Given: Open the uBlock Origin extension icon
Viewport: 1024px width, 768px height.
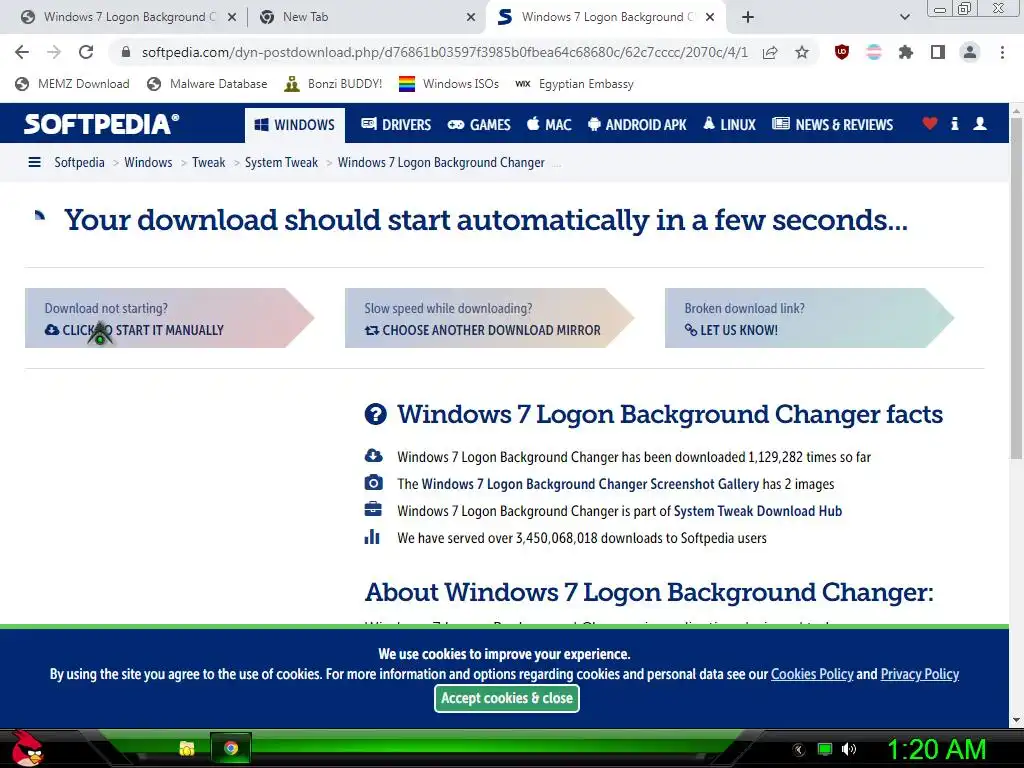Looking at the screenshot, I should (x=842, y=52).
